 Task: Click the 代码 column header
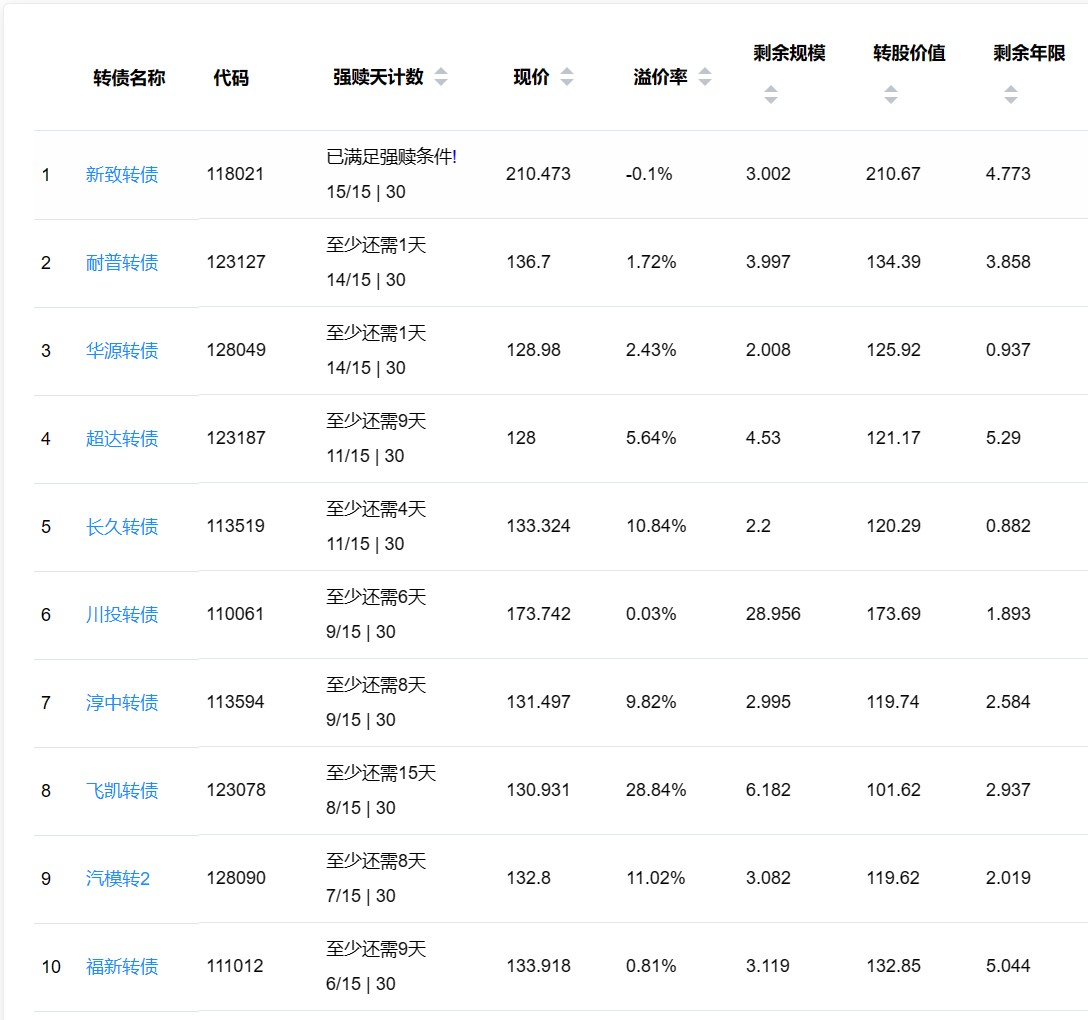pos(231,78)
